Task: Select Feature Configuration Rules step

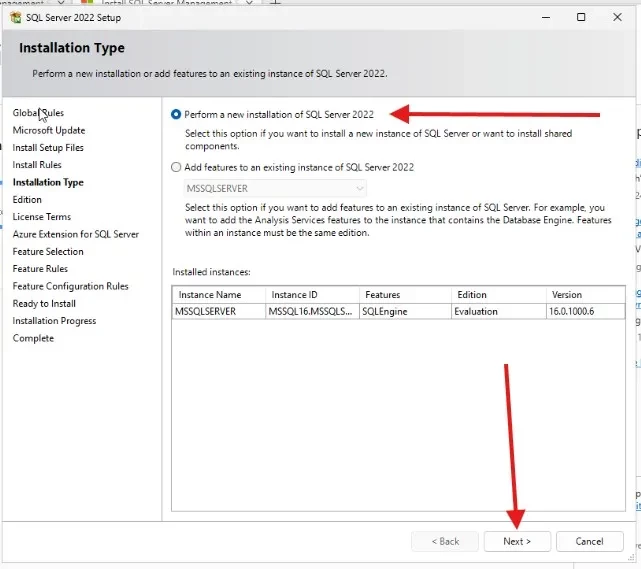Action: 70,286
